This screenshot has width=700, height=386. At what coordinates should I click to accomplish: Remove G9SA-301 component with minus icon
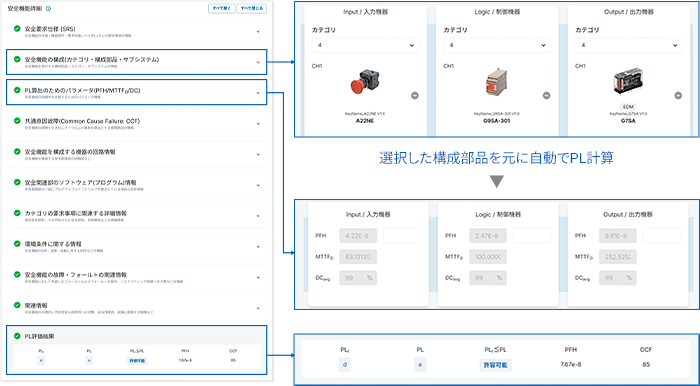point(546,95)
